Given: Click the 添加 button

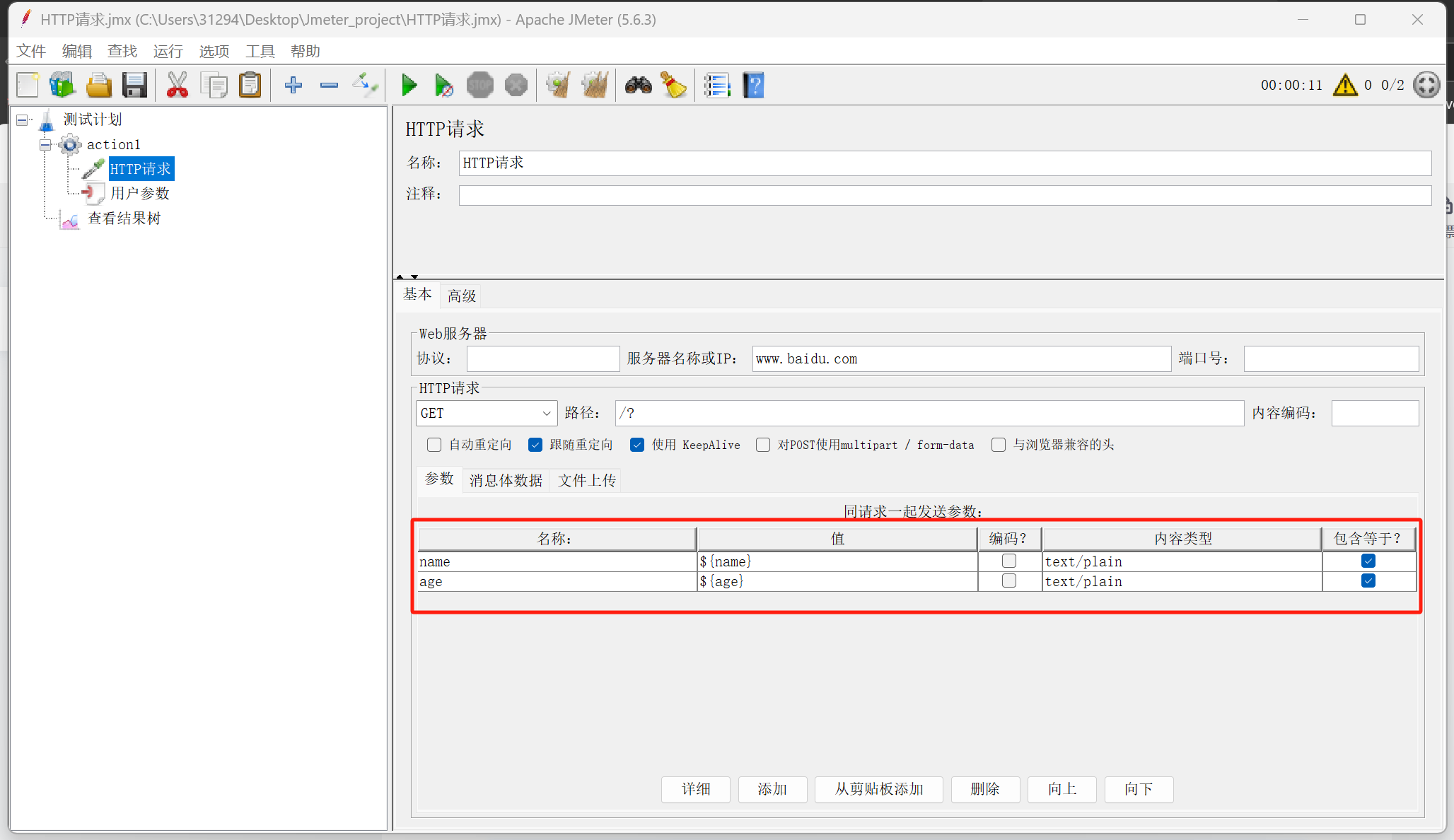Looking at the screenshot, I should (772, 789).
